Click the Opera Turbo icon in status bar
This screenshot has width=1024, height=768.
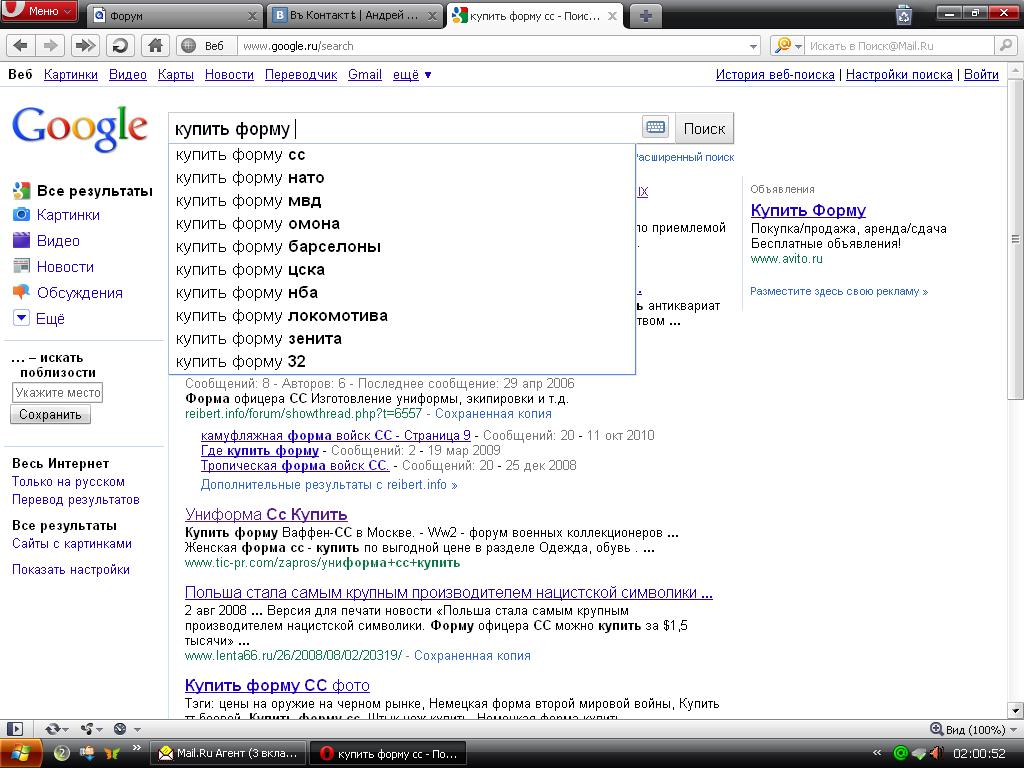tap(120, 729)
